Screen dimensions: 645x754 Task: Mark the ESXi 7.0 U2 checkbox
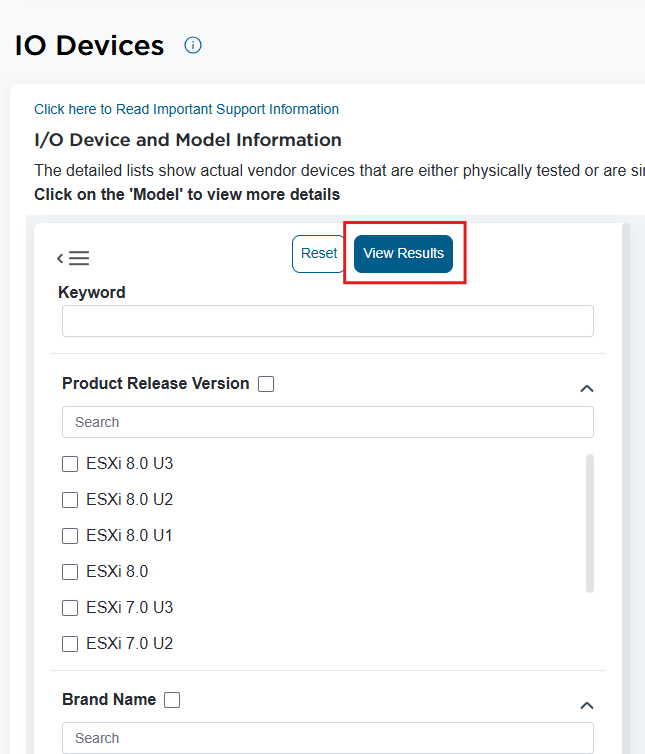pos(70,644)
